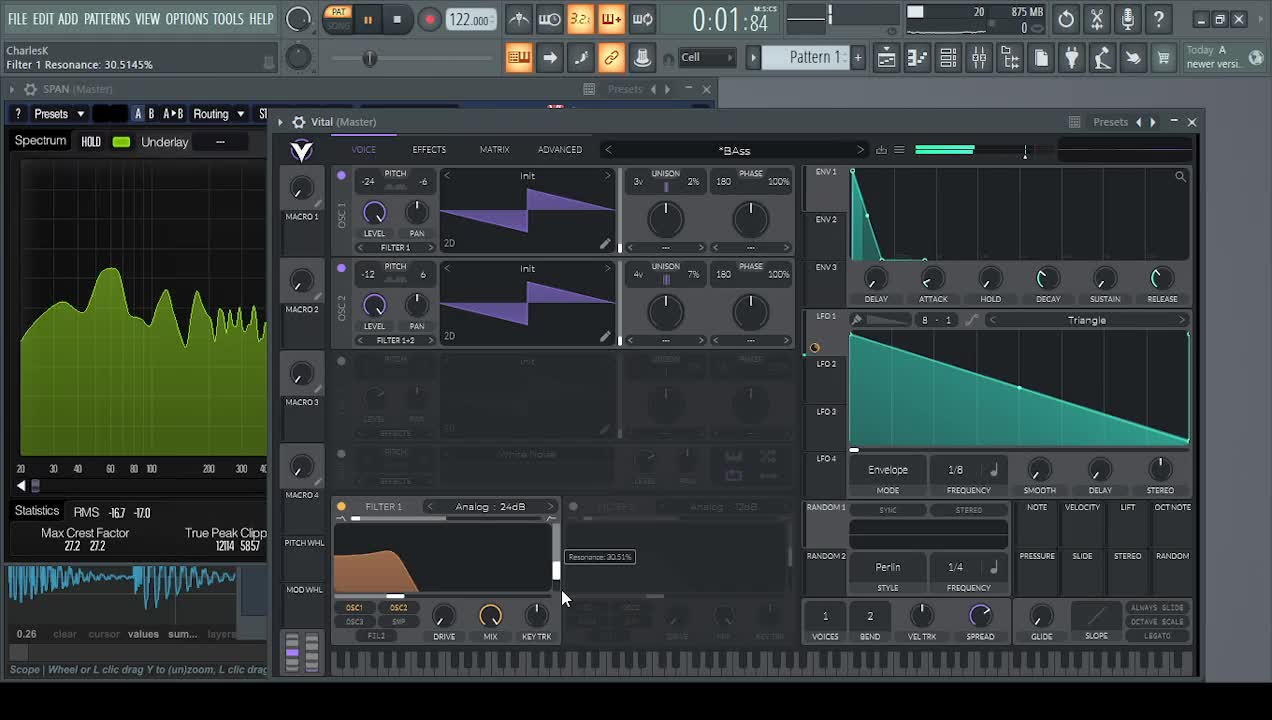Open the Presets dropdown in SPAN
The height and width of the screenshot is (720, 1272).
pyautogui.click(x=59, y=114)
